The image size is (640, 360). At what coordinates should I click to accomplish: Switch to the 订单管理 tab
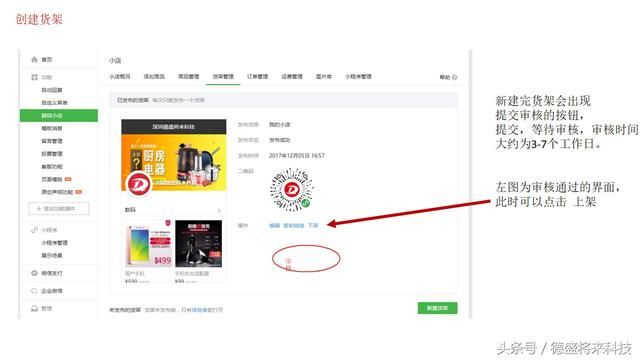pos(258,76)
